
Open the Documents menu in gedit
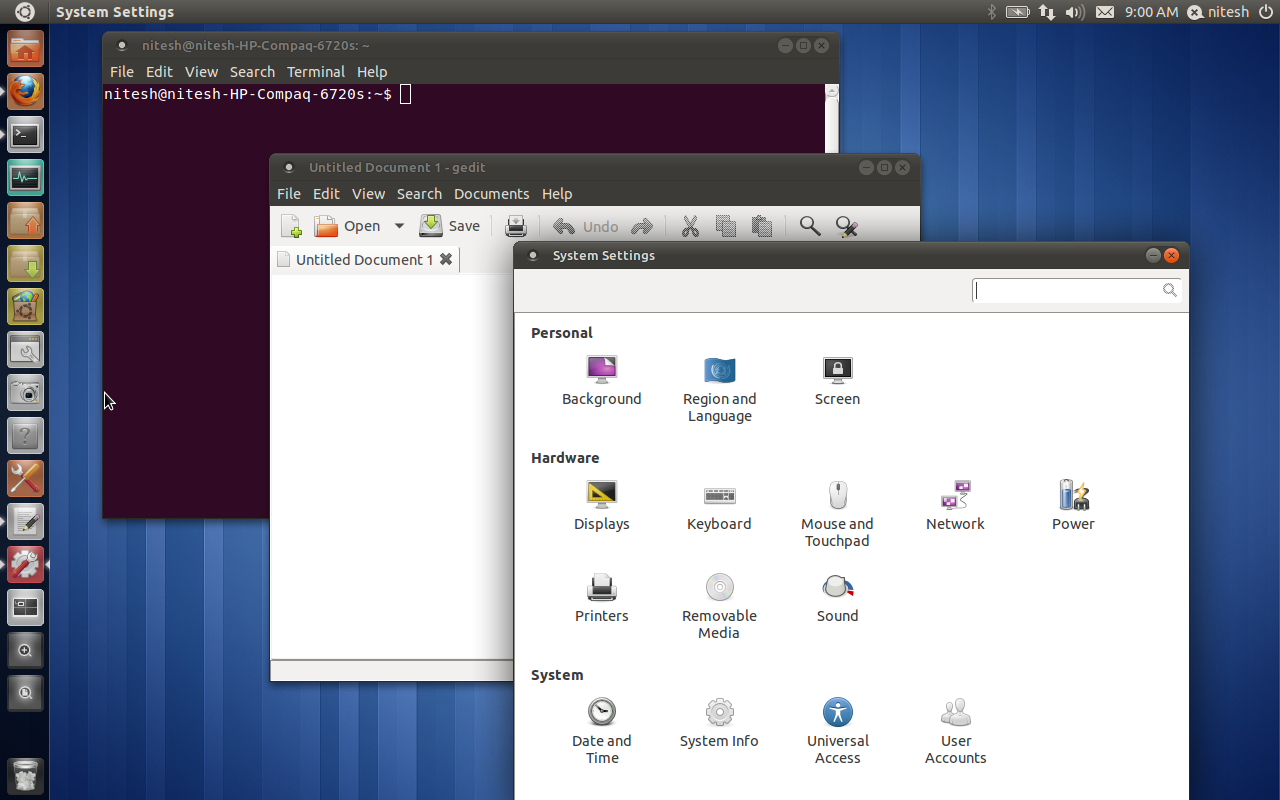[x=491, y=194]
